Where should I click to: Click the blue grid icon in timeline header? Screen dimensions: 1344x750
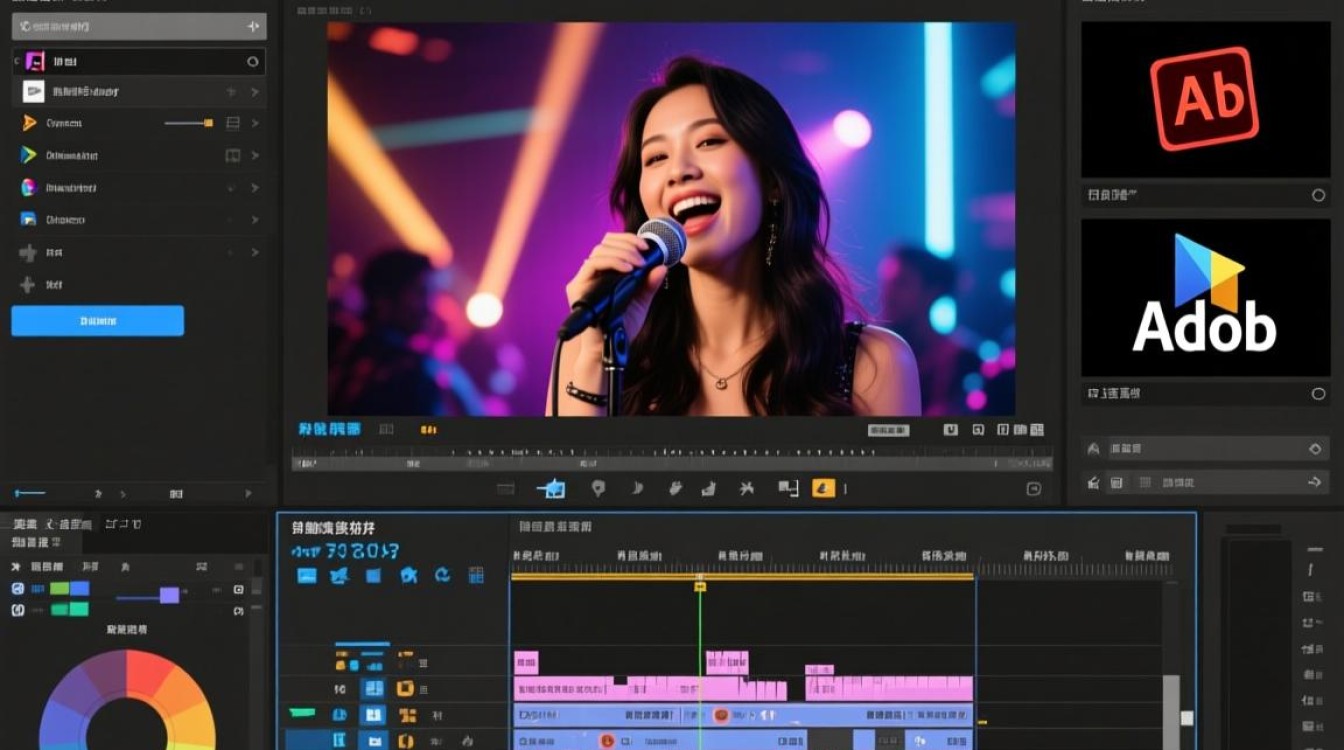pyautogui.click(x=476, y=575)
